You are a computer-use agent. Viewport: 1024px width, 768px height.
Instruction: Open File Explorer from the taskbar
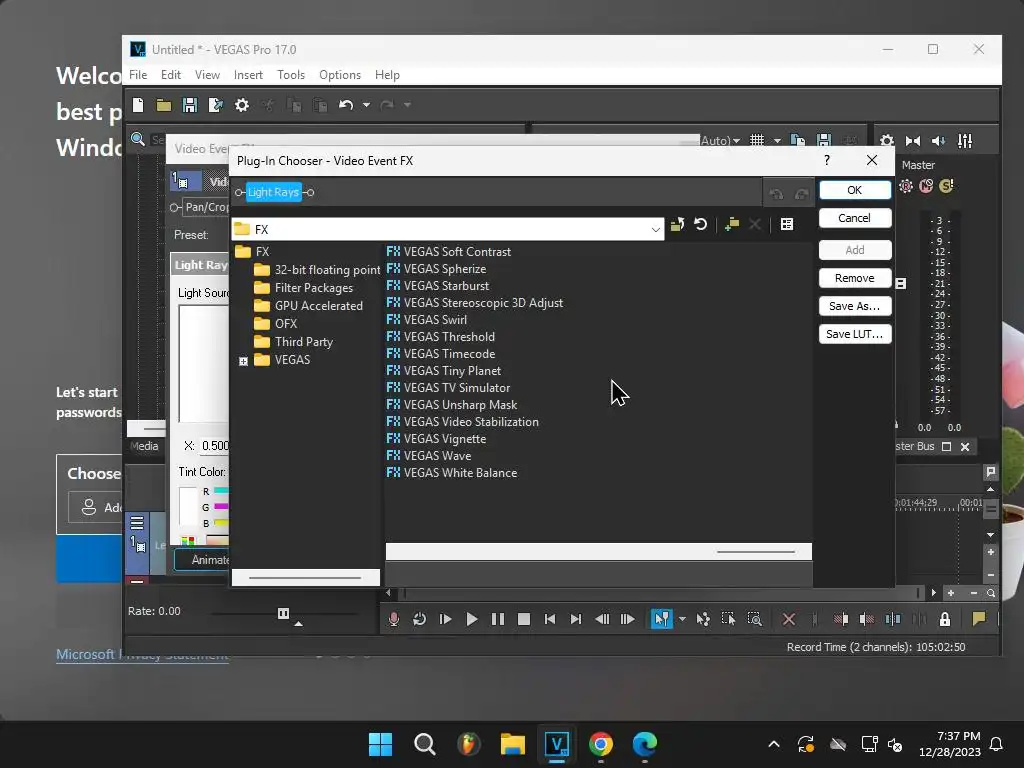coord(513,744)
